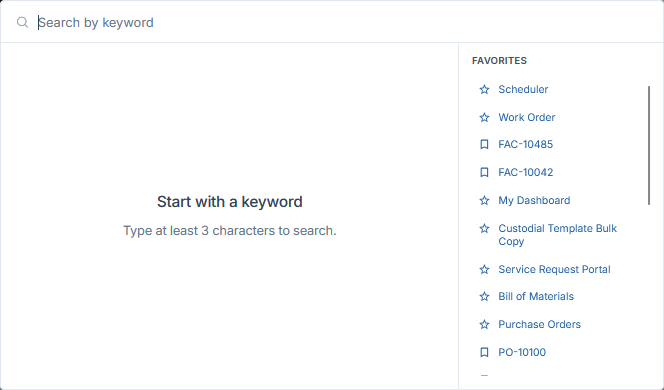
Task: Click the star icon beside Bill of Materials
Action: [x=484, y=296]
